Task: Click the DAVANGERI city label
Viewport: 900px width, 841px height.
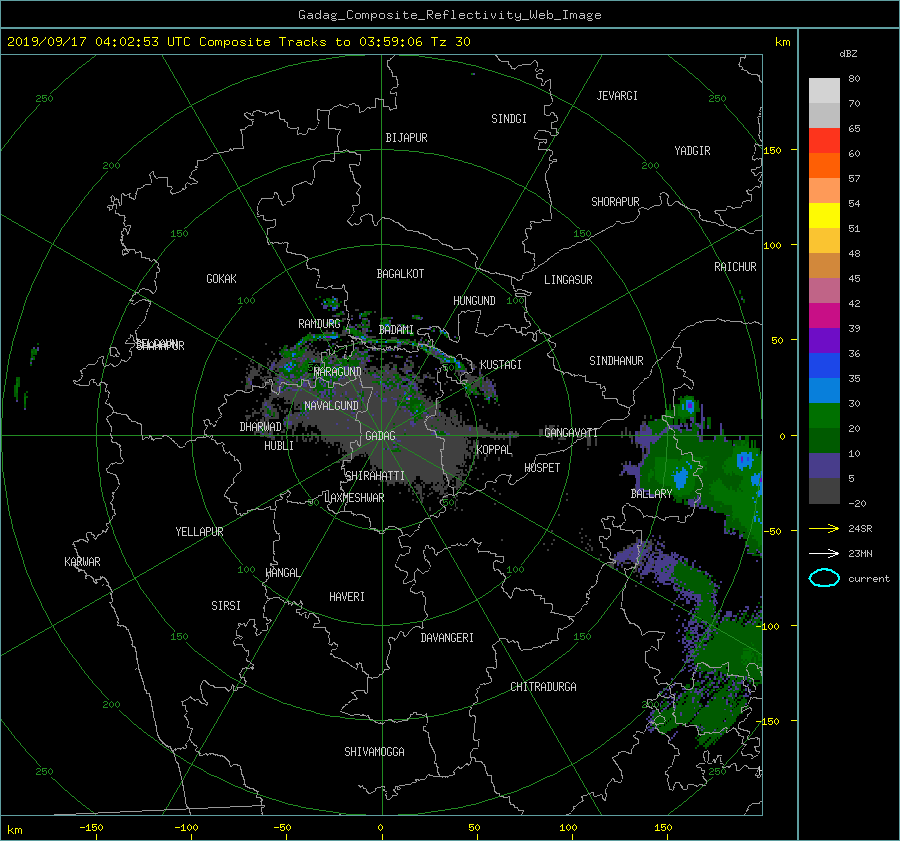Action: tap(447, 638)
